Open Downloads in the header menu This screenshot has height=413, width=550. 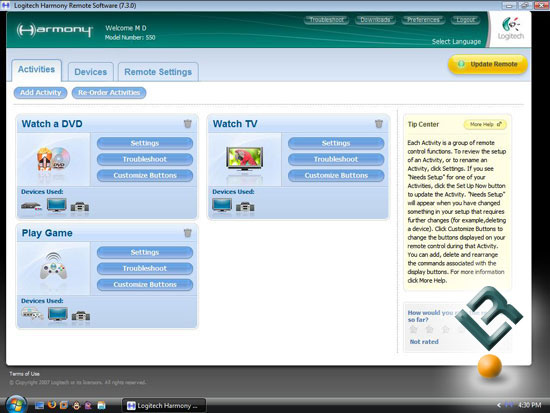pyautogui.click(x=375, y=20)
